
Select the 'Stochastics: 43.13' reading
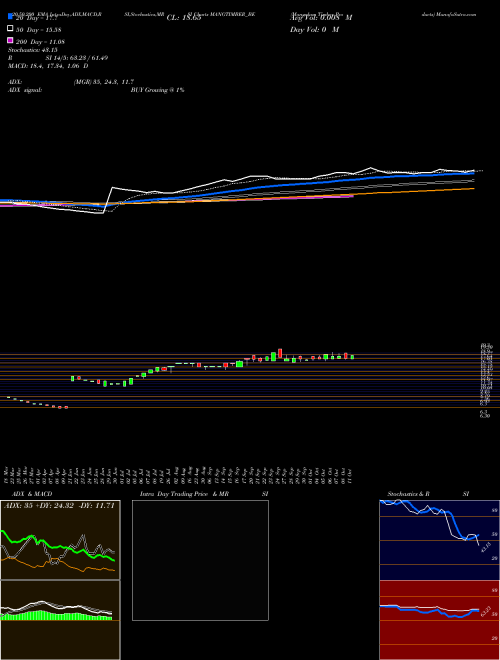33,50
